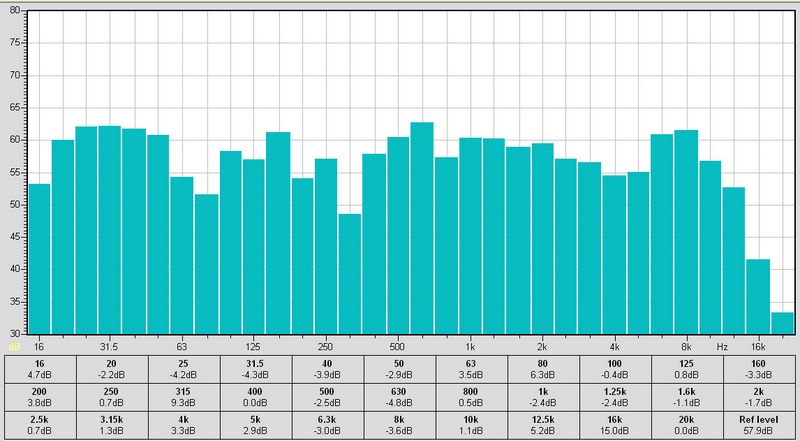Click the 80 Hz 6.3dB cell

pos(543,369)
